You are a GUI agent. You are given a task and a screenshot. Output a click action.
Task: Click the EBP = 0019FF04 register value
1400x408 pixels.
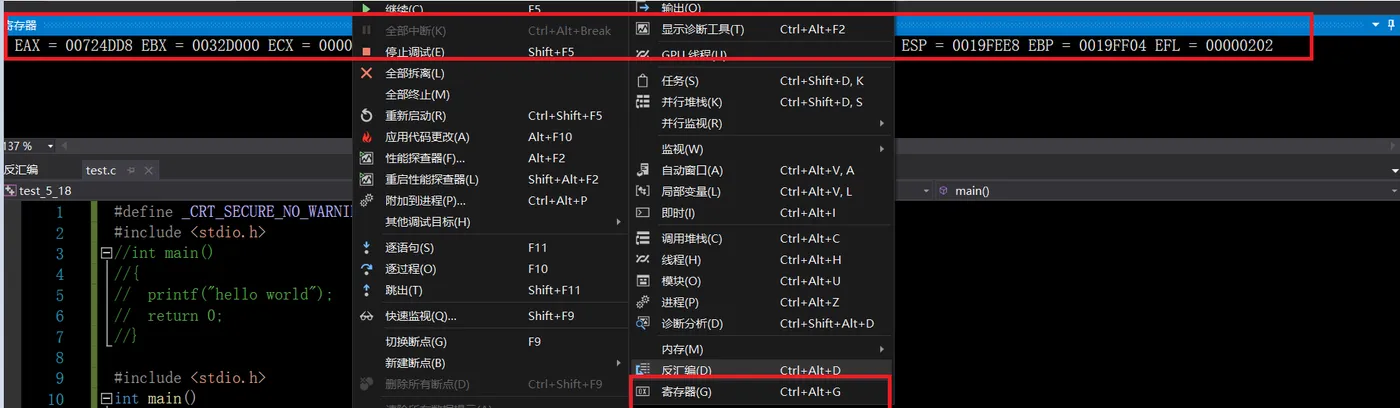1088,46
